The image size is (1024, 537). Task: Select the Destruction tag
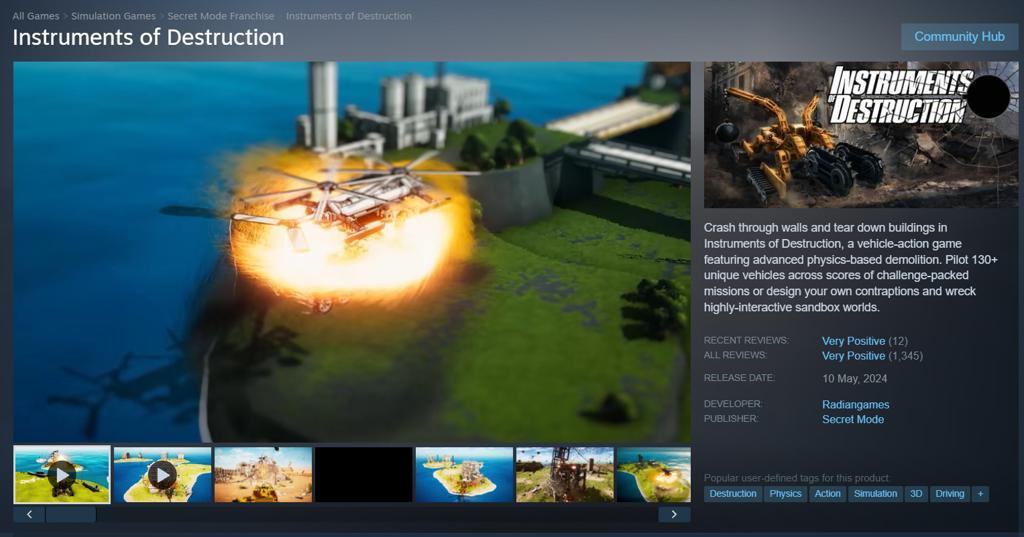click(733, 494)
